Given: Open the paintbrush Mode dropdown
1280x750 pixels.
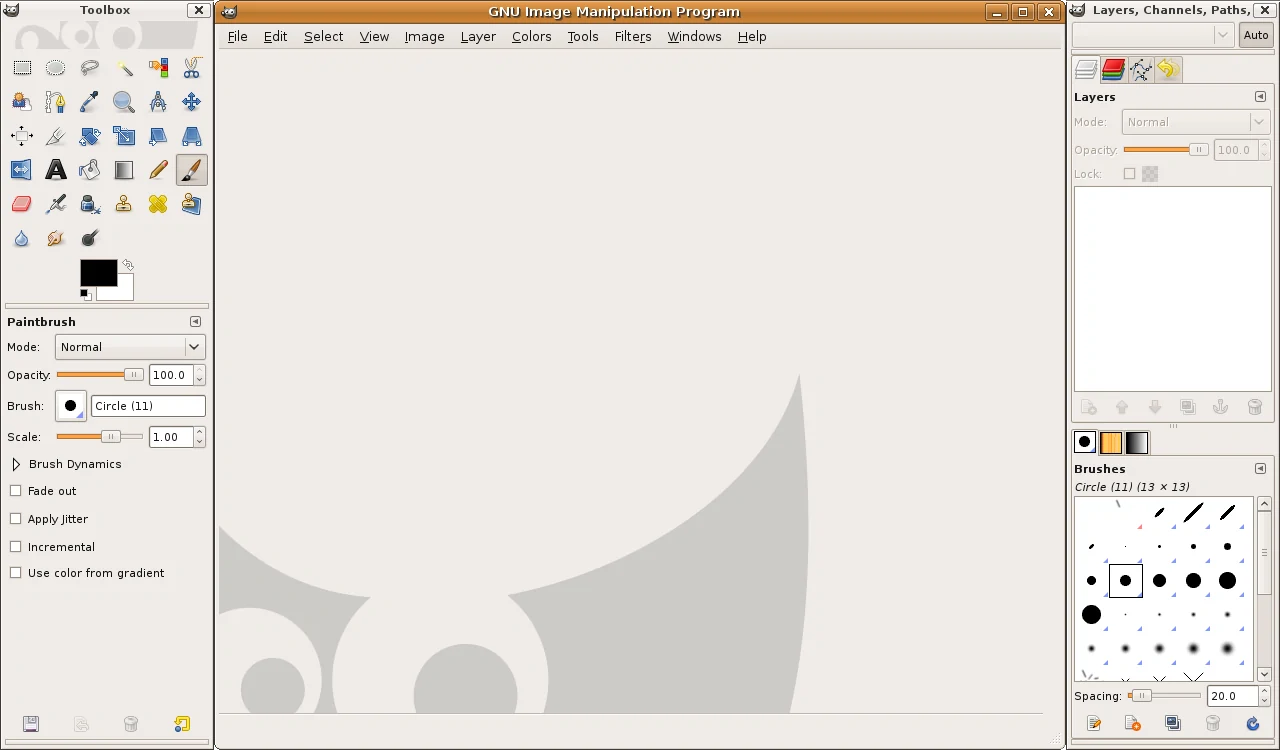Looking at the screenshot, I should [130, 347].
